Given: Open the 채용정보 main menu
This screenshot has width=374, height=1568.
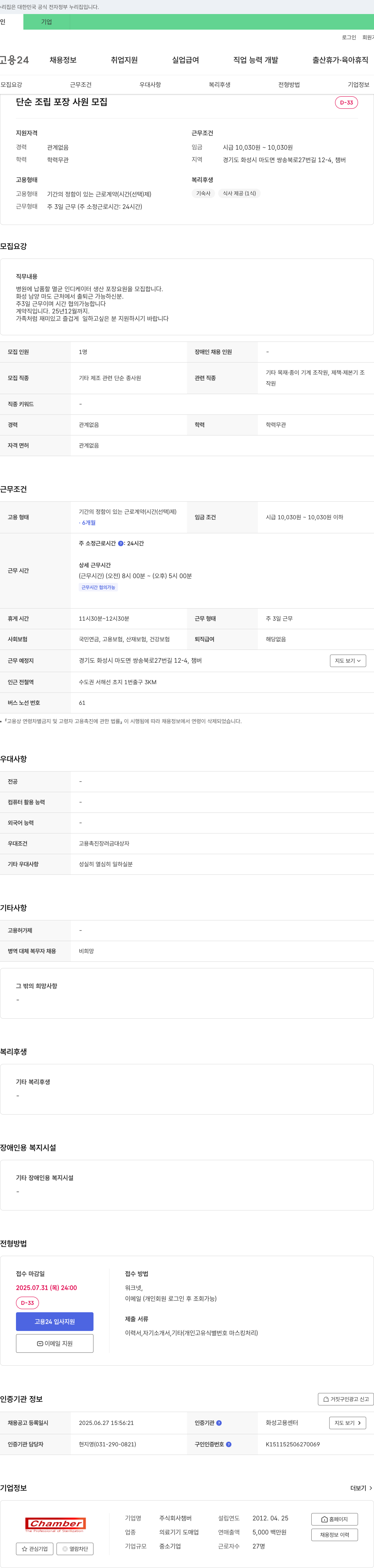Looking at the screenshot, I should tap(63, 60).
